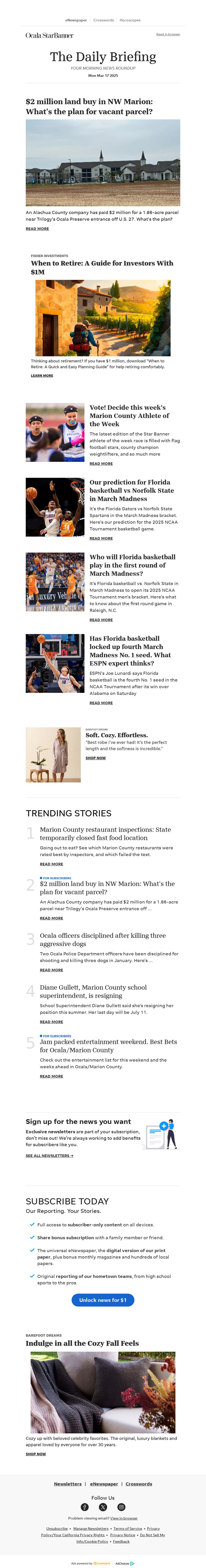This screenshot has width=206, height=1568.
Task: Open the SEE ALL NEWSLETTERS link
Action: point(49,1155)
